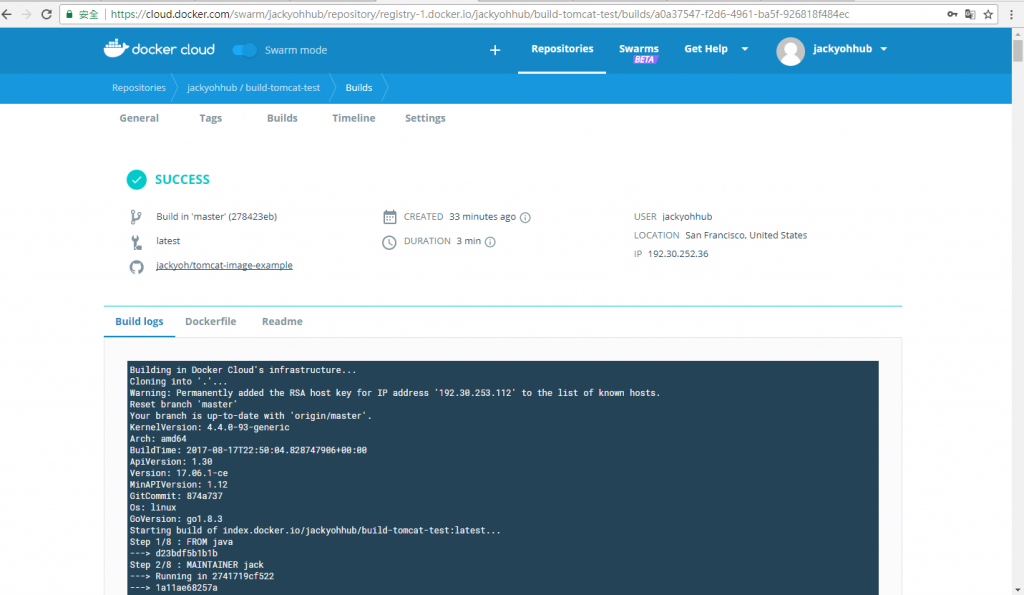
Task: Click the git branch icon
Action: pos(136,217)
